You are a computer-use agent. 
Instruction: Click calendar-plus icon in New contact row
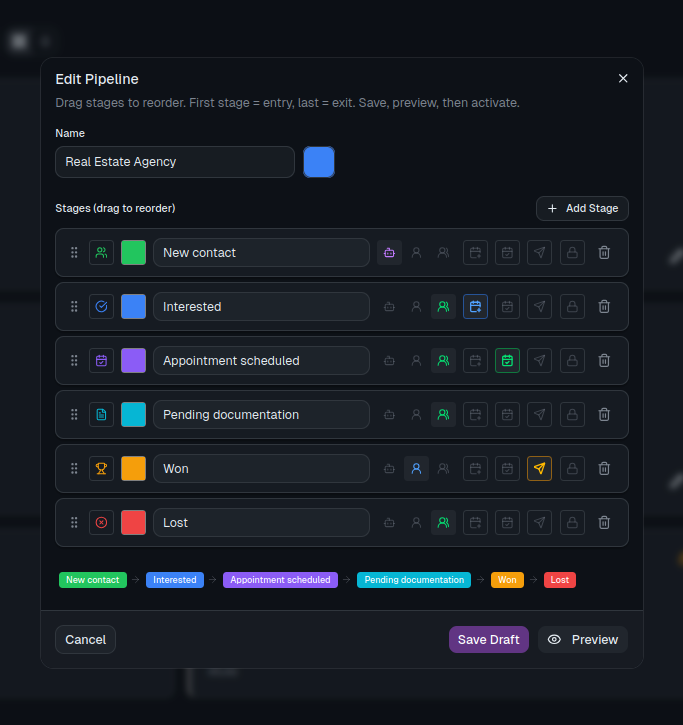tap(475, 252)
